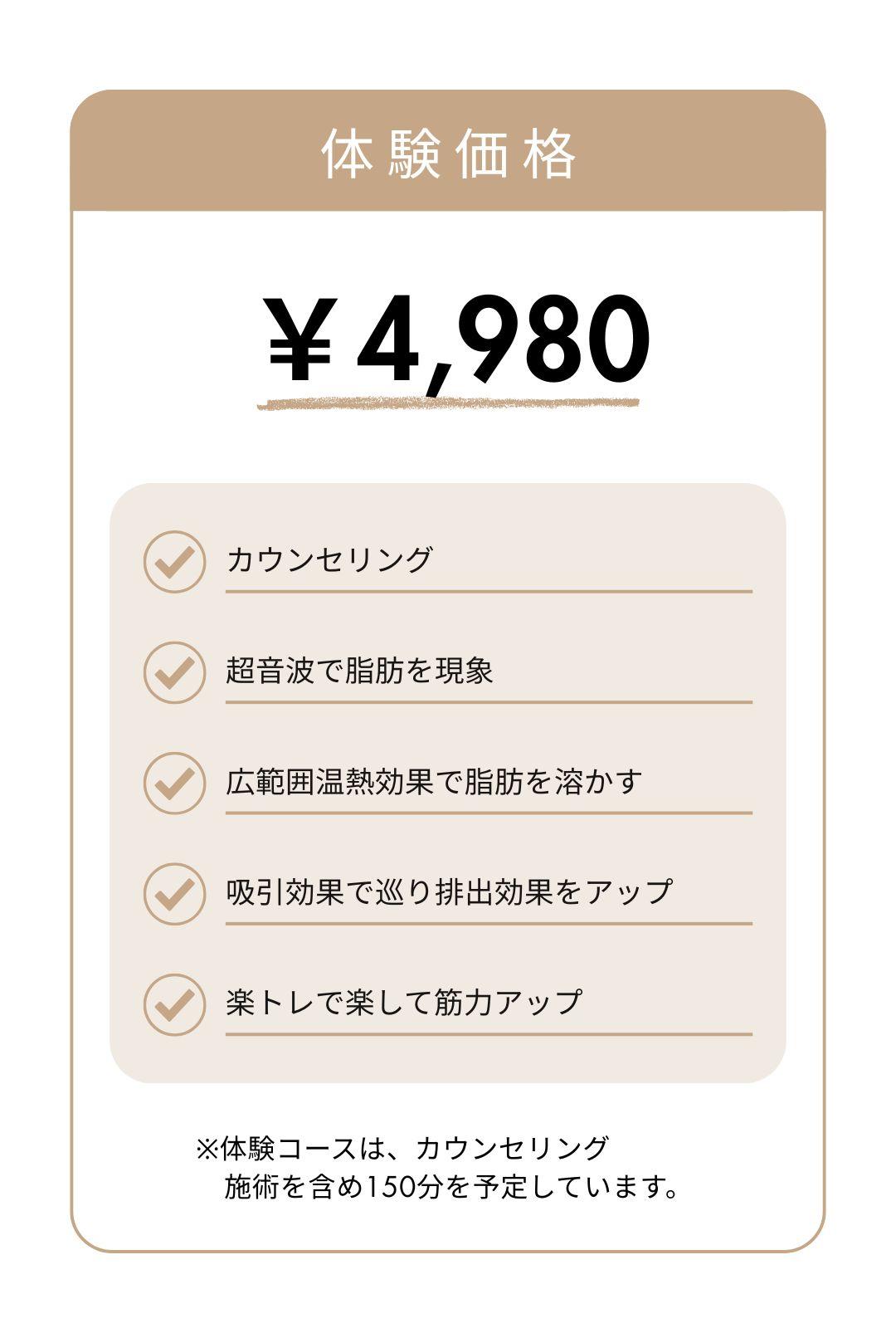Image resolution: width=896 pixels, height=1328 pixels.
Task: Click the 4,980 price number
Action: (x=504, y=341)
